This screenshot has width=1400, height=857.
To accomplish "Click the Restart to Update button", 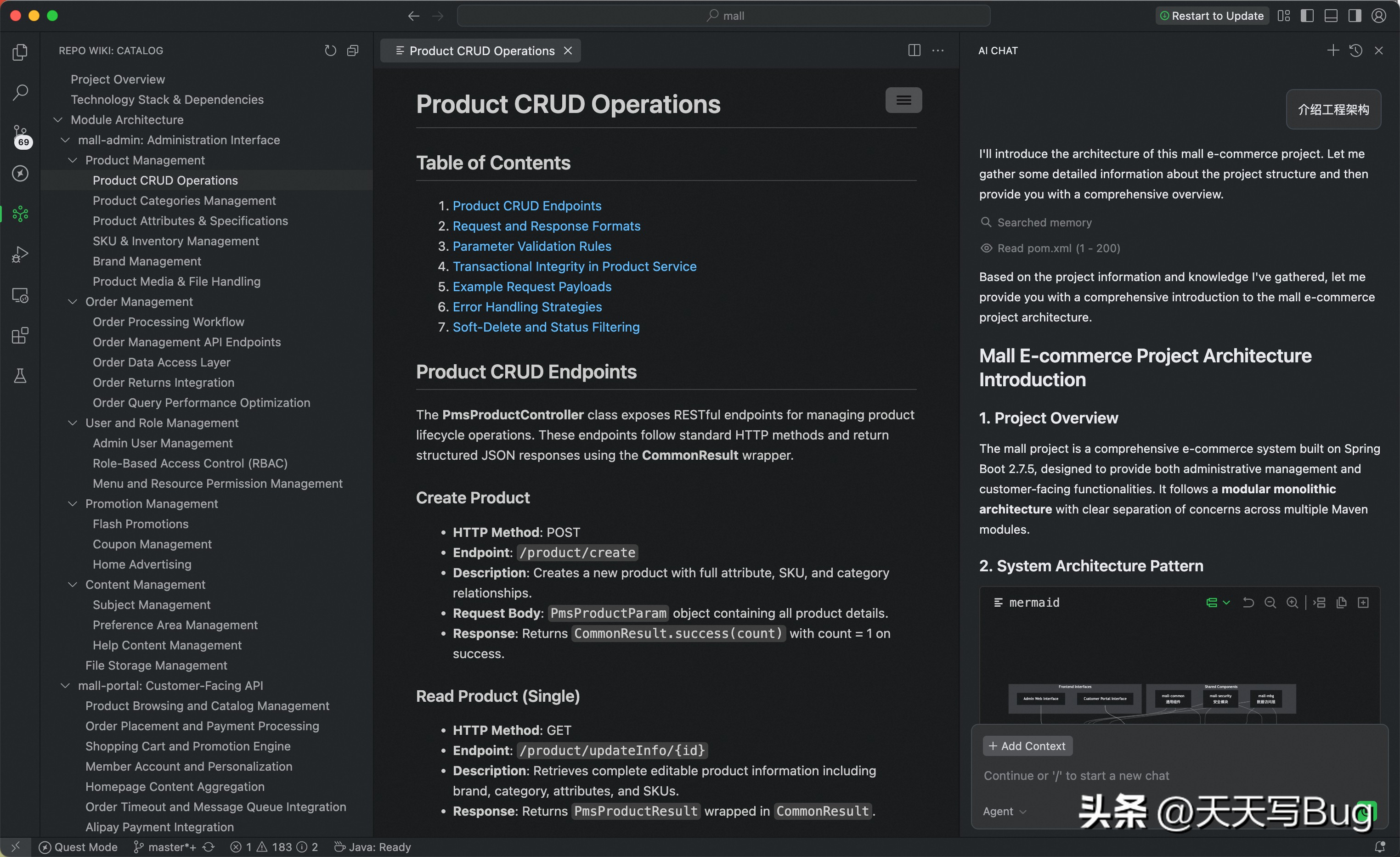I will tap(1211, 15).
